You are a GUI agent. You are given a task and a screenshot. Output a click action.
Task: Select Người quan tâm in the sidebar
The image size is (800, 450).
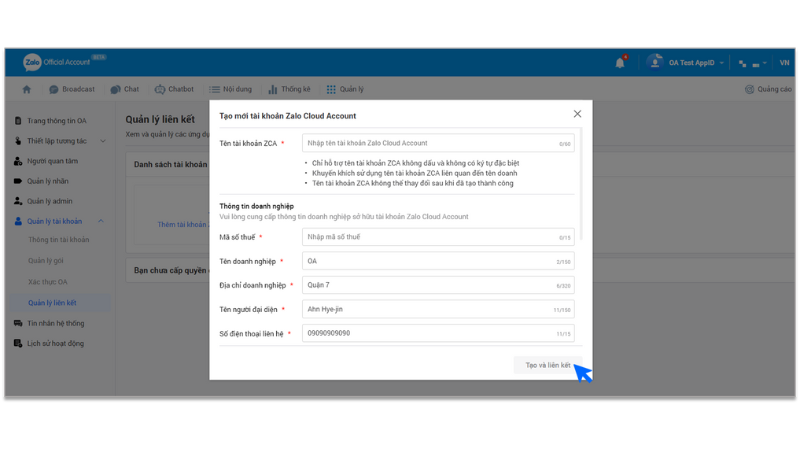(x=53, y=161)
